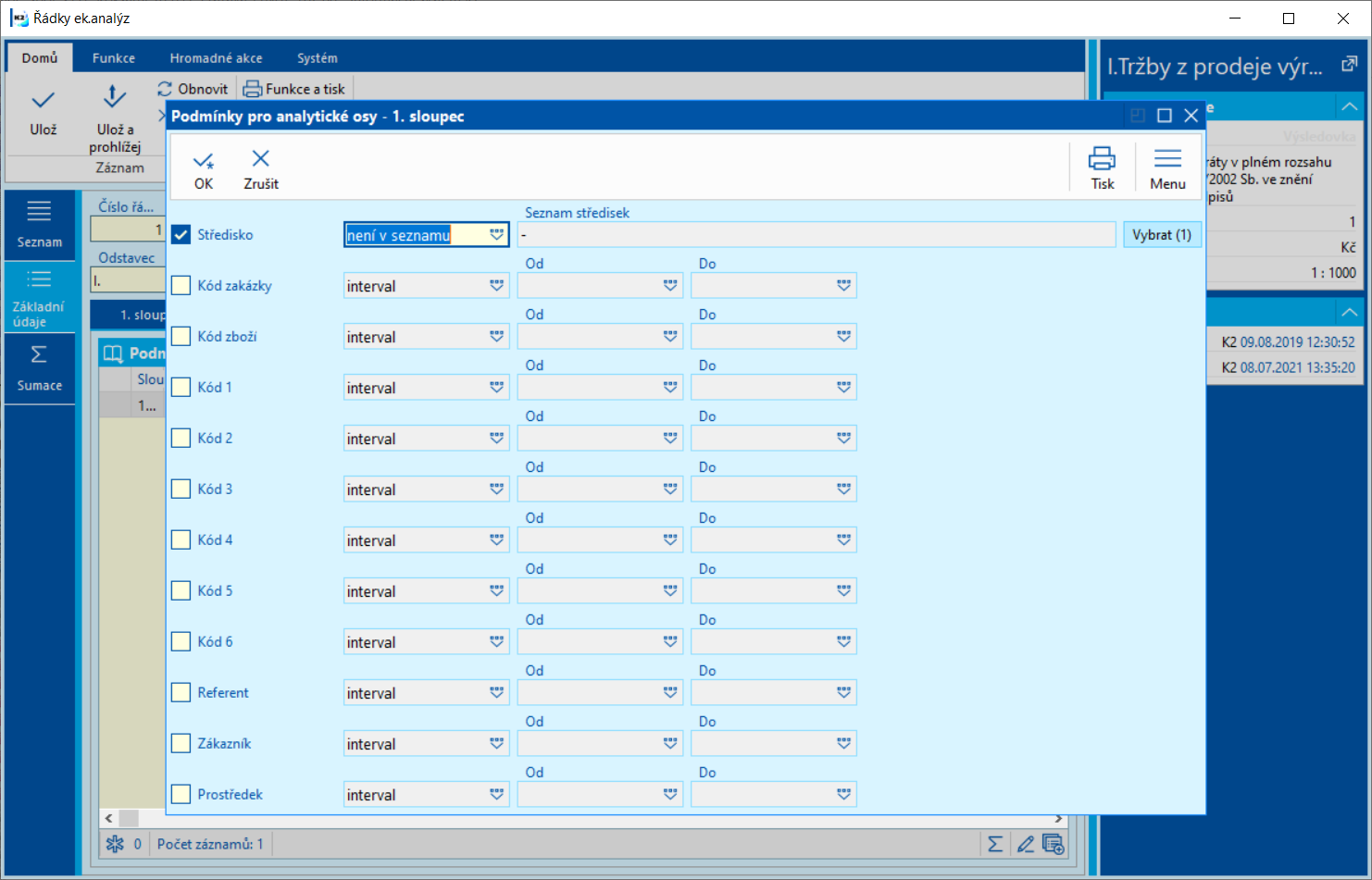Print using the Tisk printer icon
This screenshot has height=880, width=1372.
[1102, 158]
